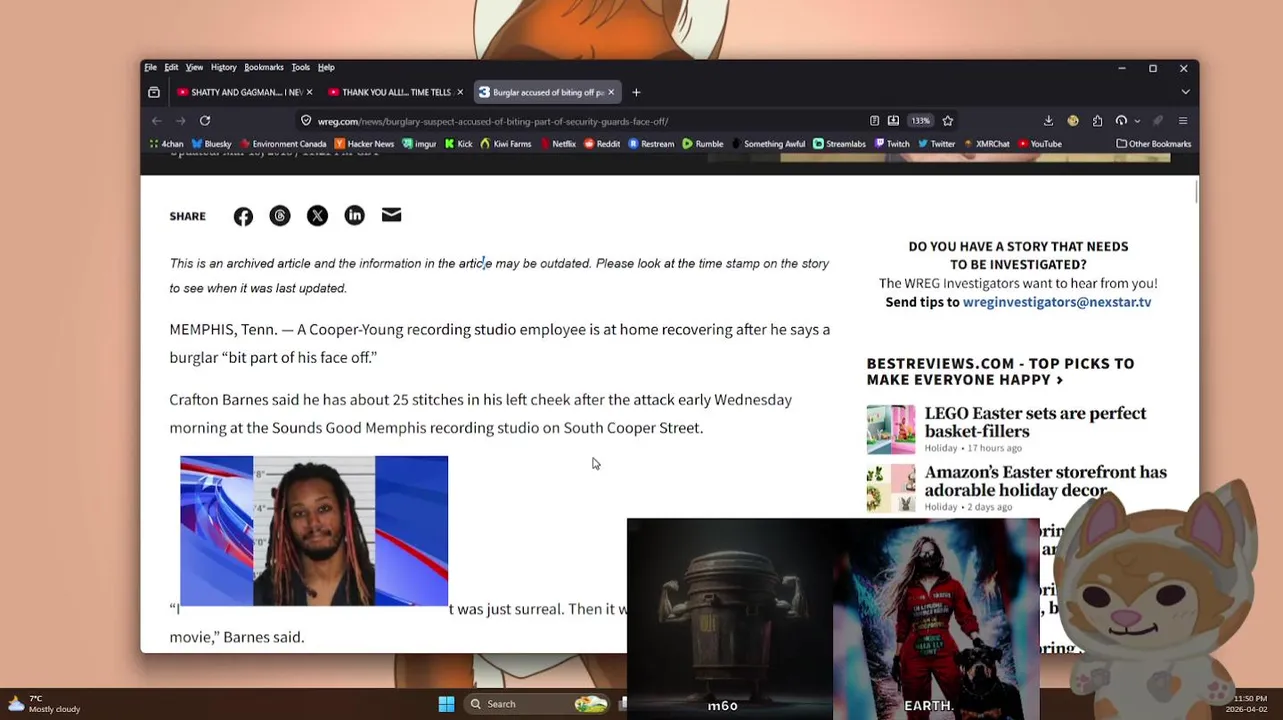
Task: Share article on X
Action: tap(317, 216)
